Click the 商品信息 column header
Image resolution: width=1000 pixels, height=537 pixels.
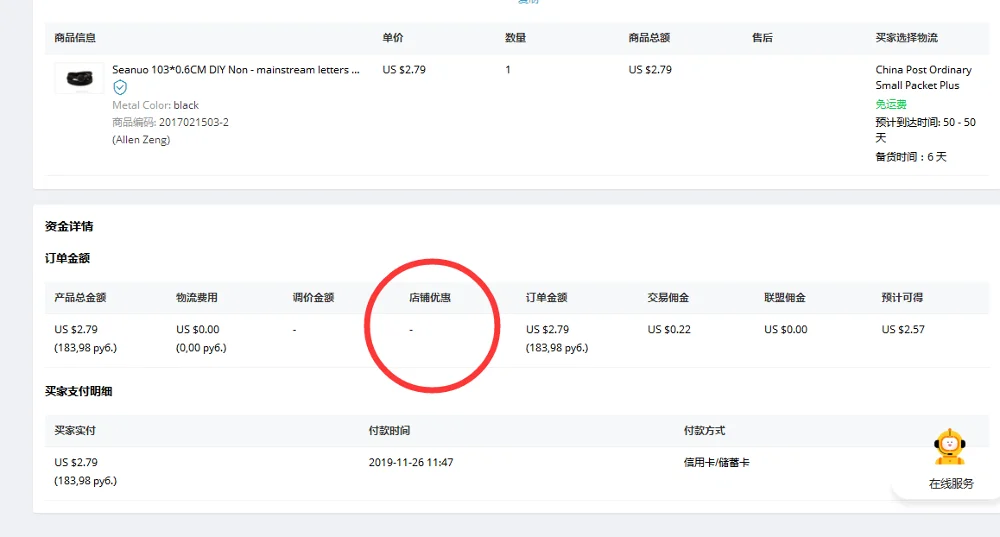tap(75, 38)
